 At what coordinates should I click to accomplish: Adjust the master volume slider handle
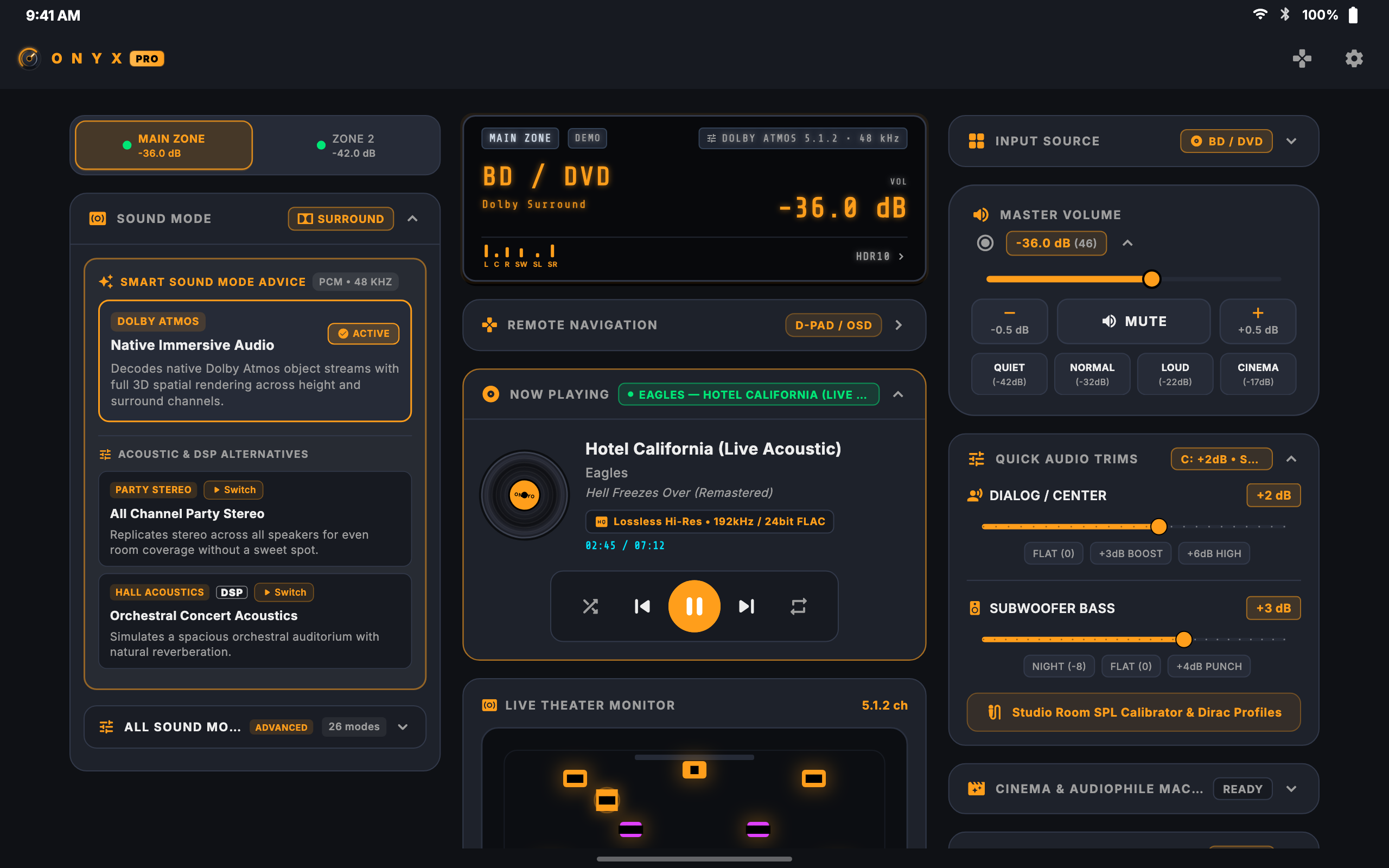(1151, 279)
